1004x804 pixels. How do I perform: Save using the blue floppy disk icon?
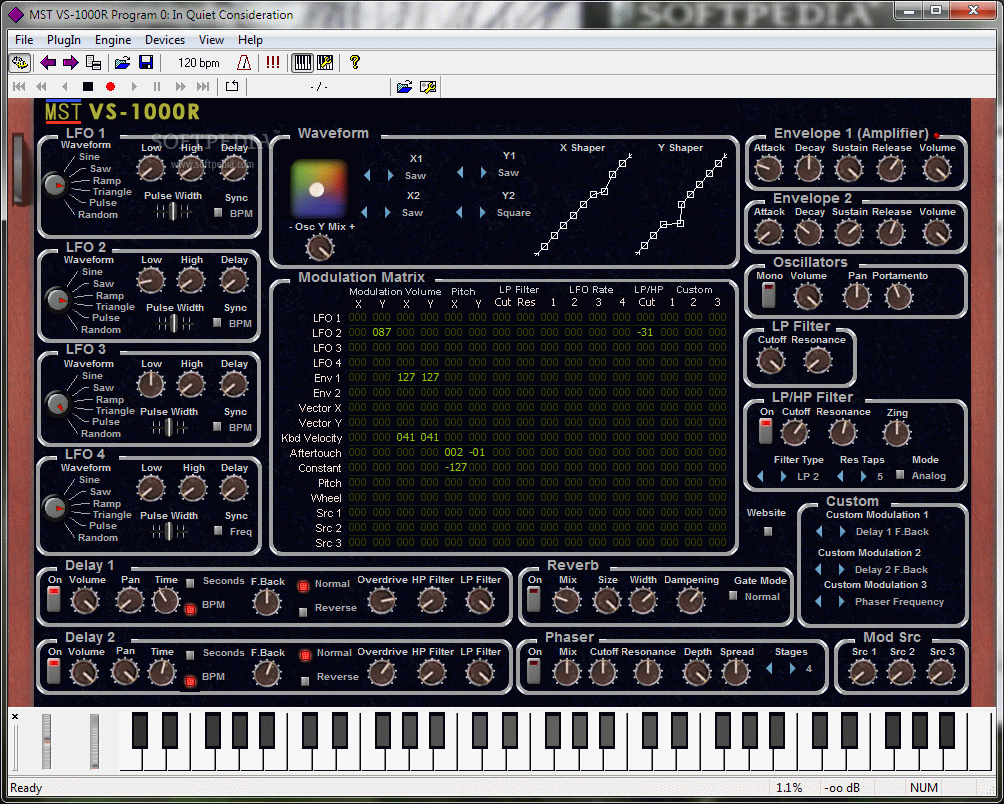[146, 63]
